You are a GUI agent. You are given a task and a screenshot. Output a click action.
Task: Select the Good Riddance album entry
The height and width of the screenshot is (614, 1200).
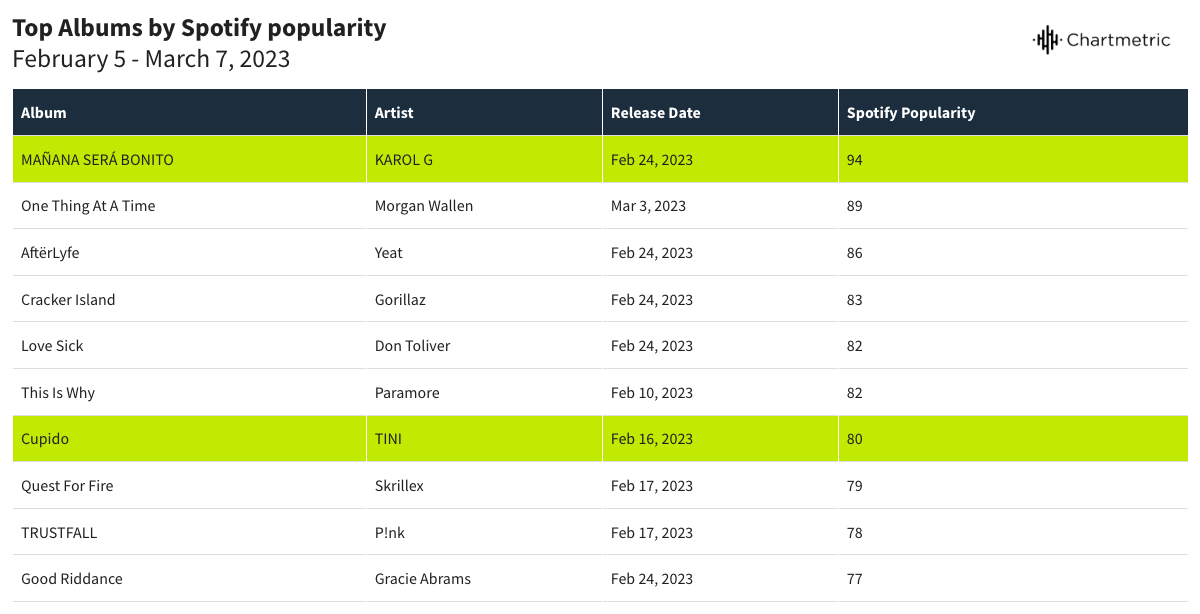[x=72, y=579]
